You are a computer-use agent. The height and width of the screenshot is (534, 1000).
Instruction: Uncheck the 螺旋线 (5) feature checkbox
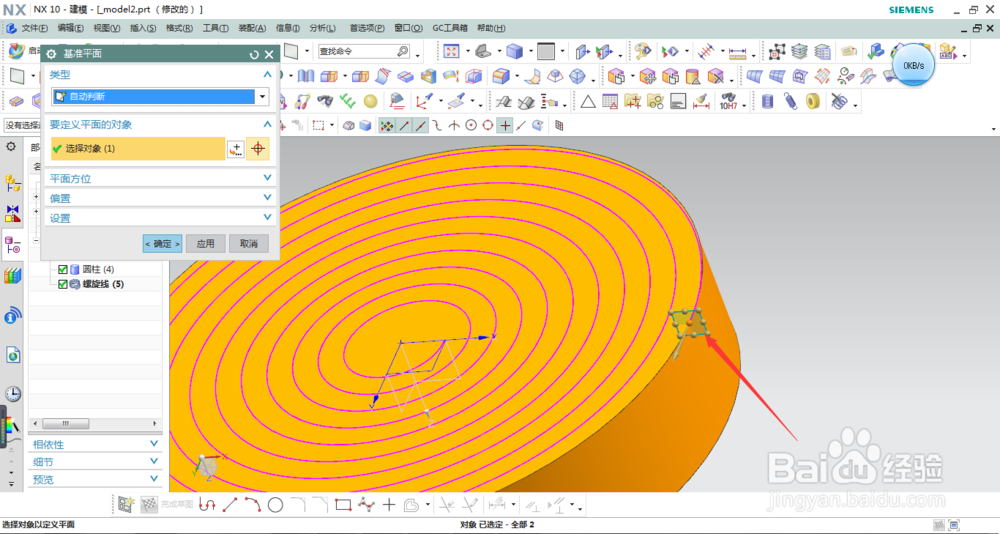(62, 284)
